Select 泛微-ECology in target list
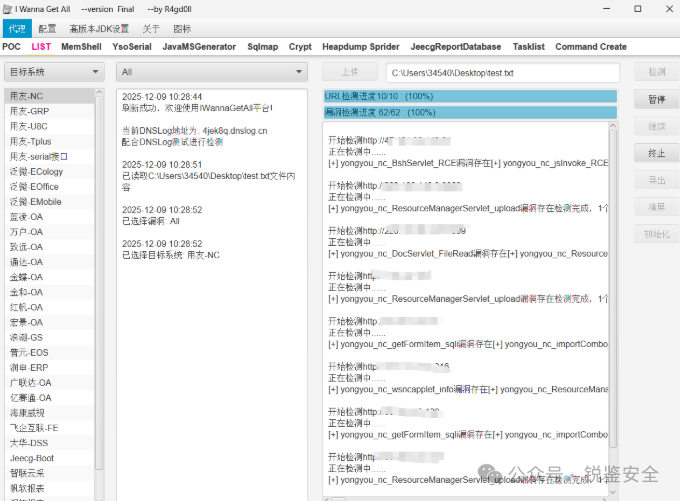The width and height of the screenshot is (680, 501). tap(37, 171)
